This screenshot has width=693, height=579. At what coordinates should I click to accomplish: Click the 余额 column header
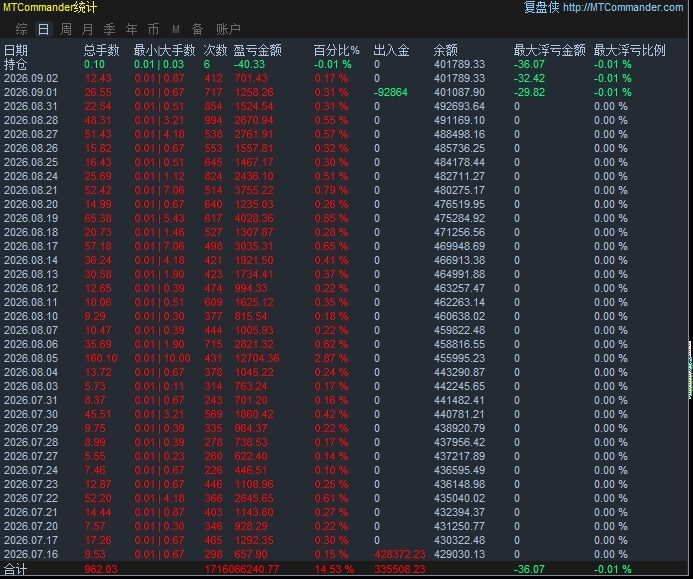446,50
